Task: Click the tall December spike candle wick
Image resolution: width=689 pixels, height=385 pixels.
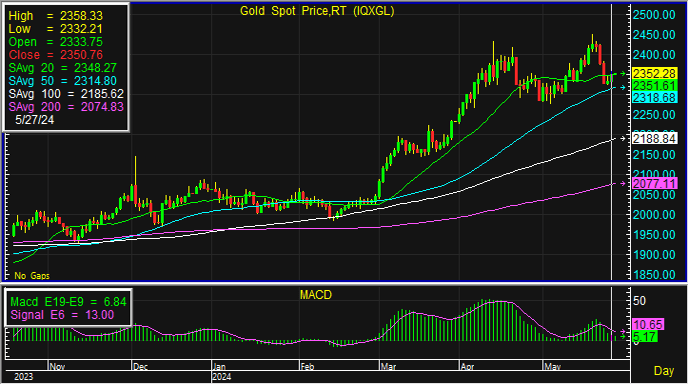Action: coord(135,171)
